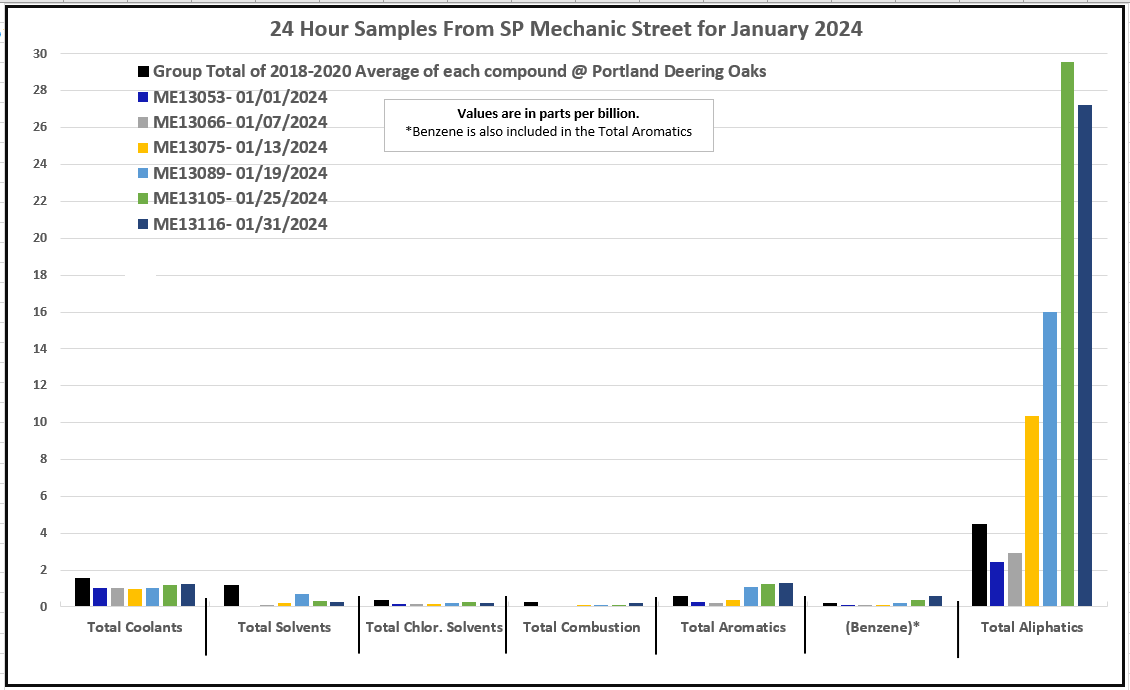
Task: Click the Total Aromatics axis label
Action: (x=733, y=627)
